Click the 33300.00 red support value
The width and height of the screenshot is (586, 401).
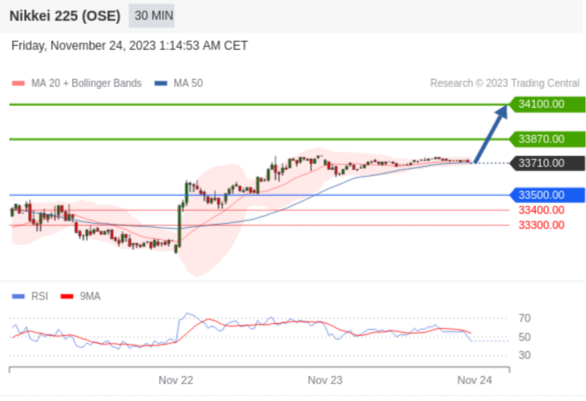tap(542, 225)
